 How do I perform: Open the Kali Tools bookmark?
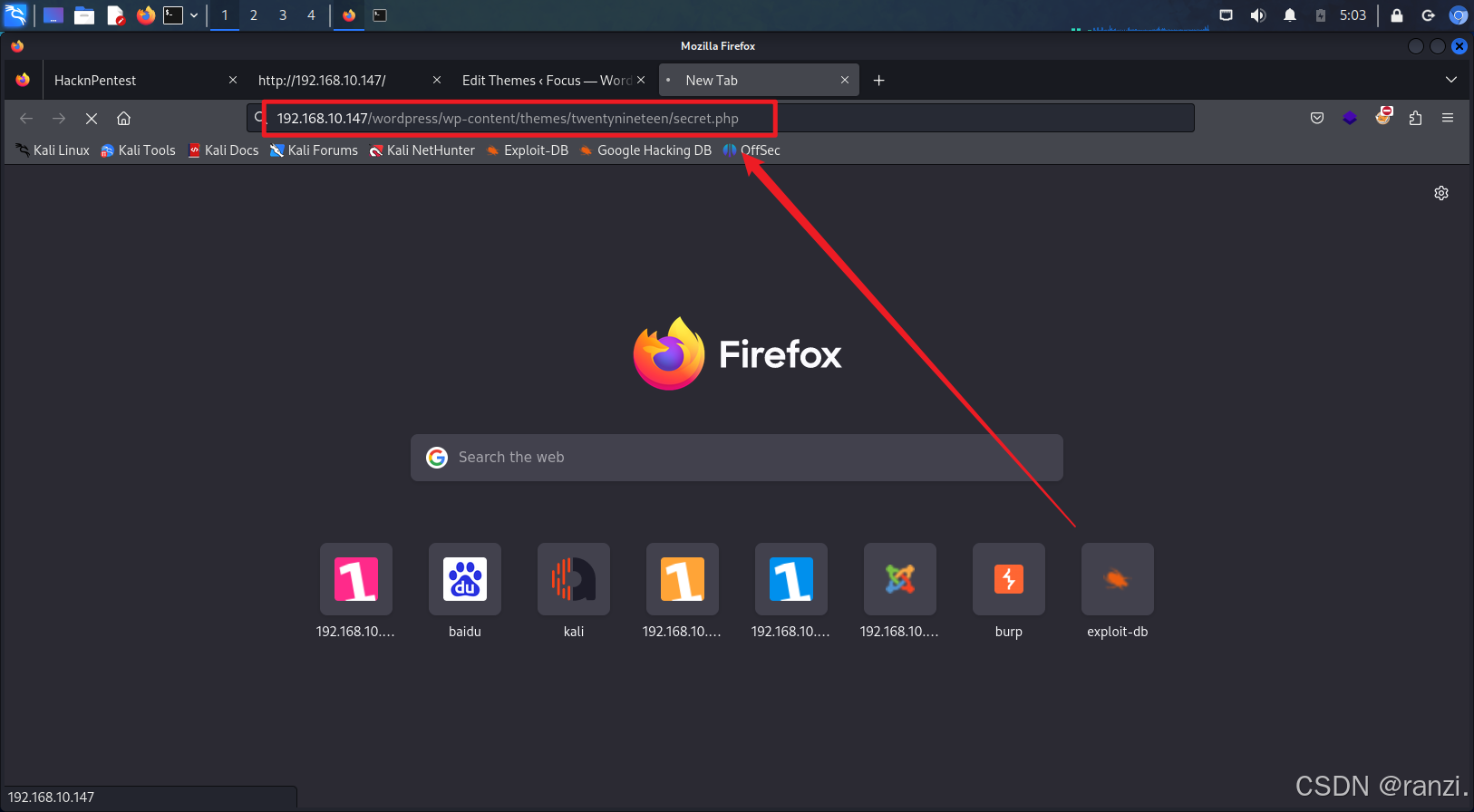coord(138,150)
